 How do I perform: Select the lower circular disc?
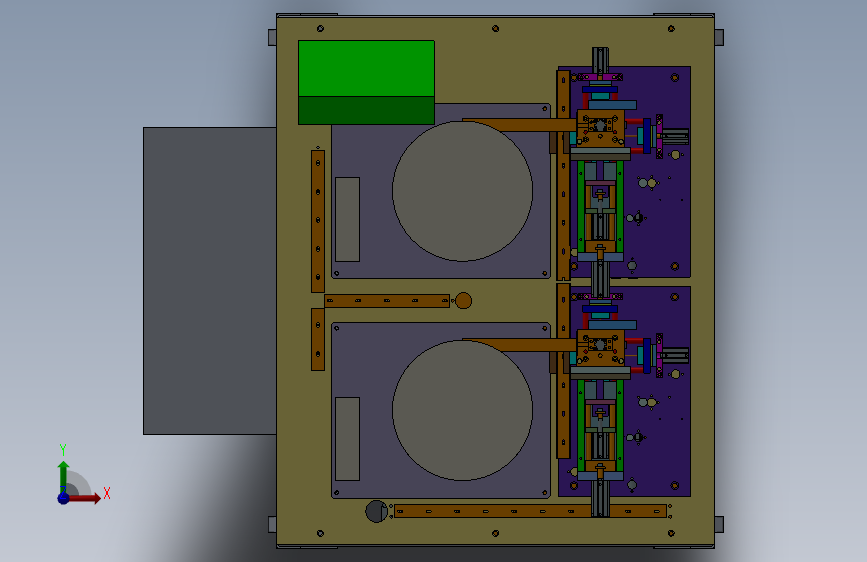(462, 410)
